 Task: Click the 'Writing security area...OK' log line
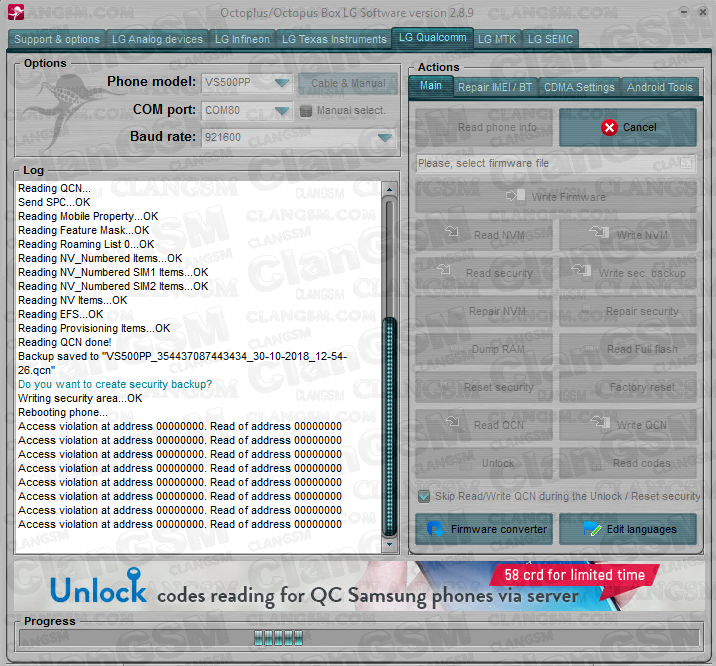tap(80, 398)
